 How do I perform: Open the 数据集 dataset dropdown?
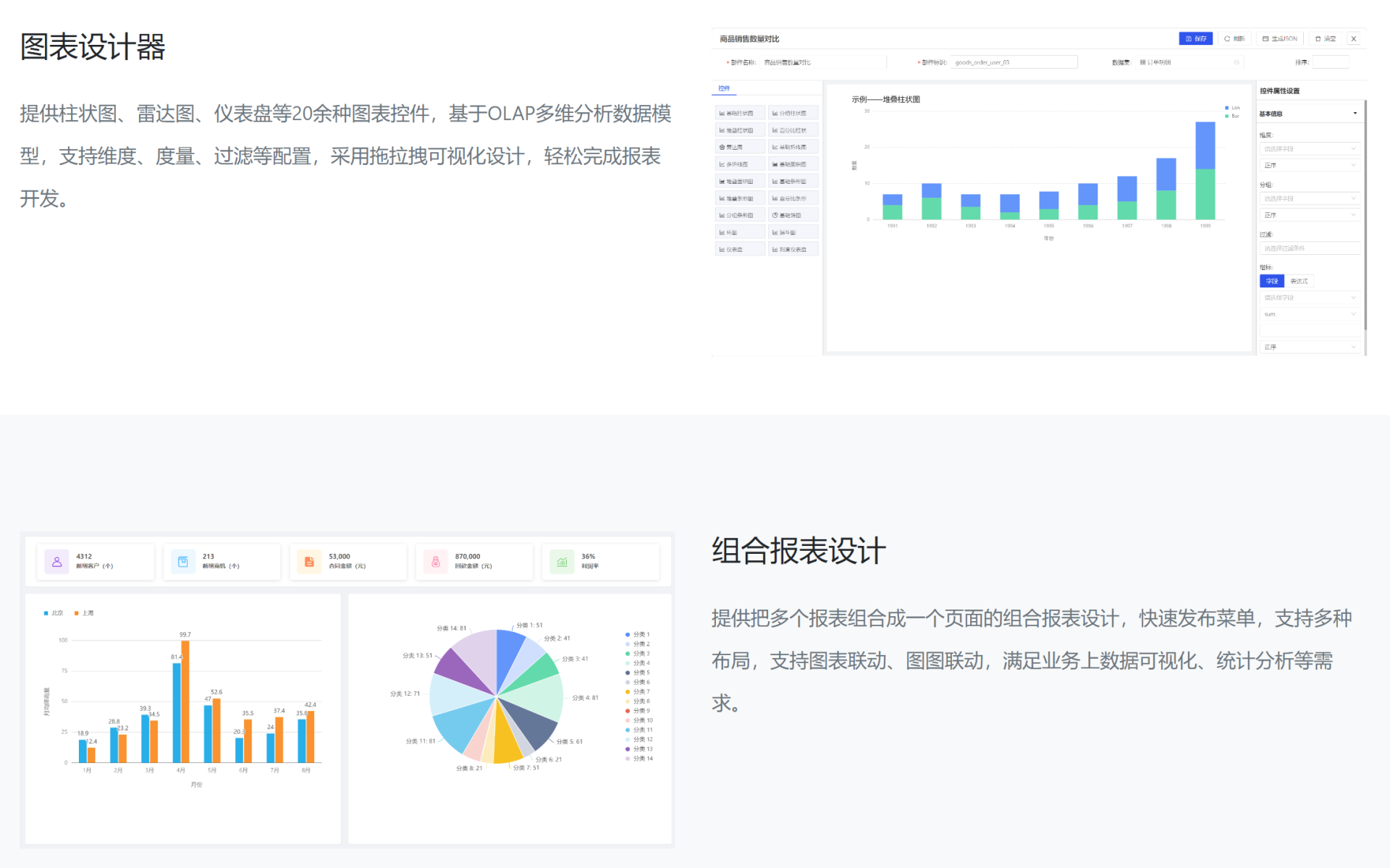(1189, 62)
